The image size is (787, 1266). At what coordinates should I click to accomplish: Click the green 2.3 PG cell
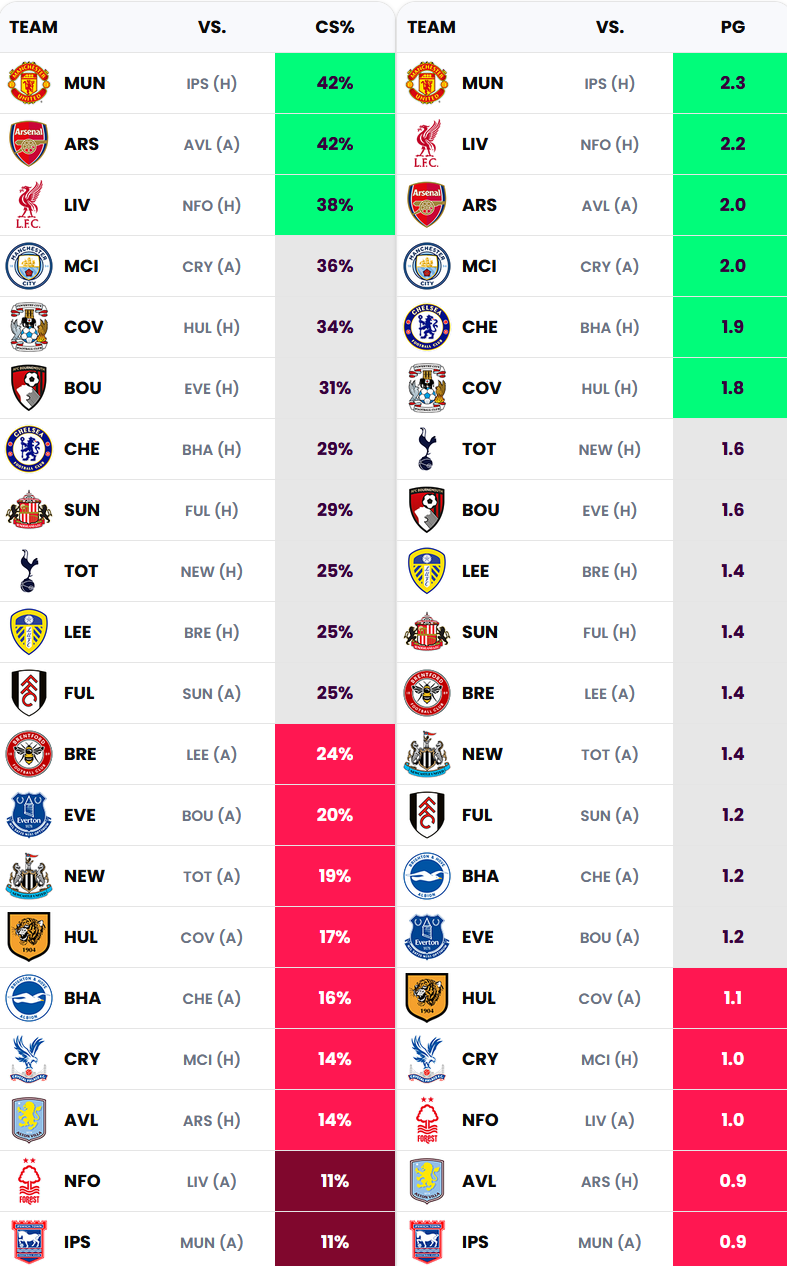click(732, 83)
